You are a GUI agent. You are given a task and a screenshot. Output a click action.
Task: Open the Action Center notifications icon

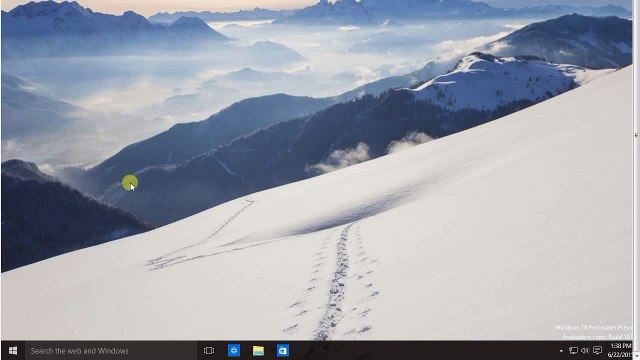(598, 351)
